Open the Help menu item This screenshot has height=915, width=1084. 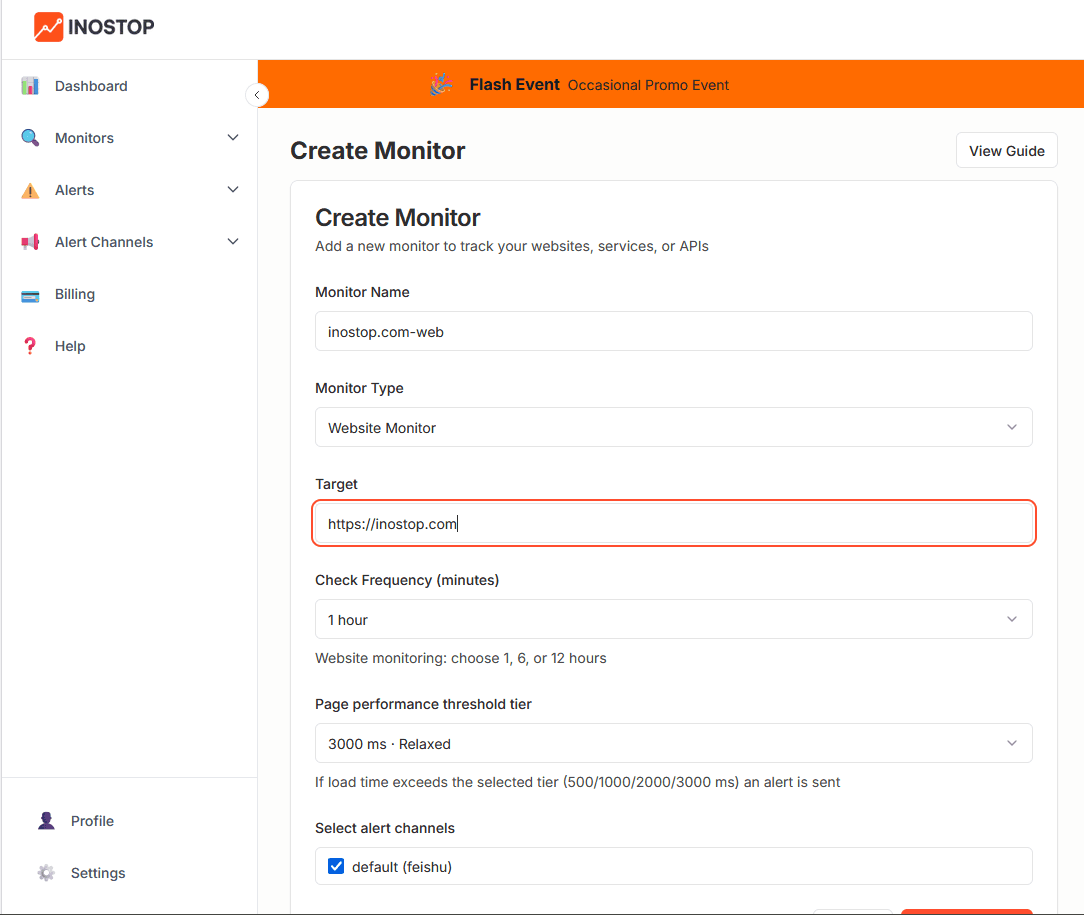(70, 346)
